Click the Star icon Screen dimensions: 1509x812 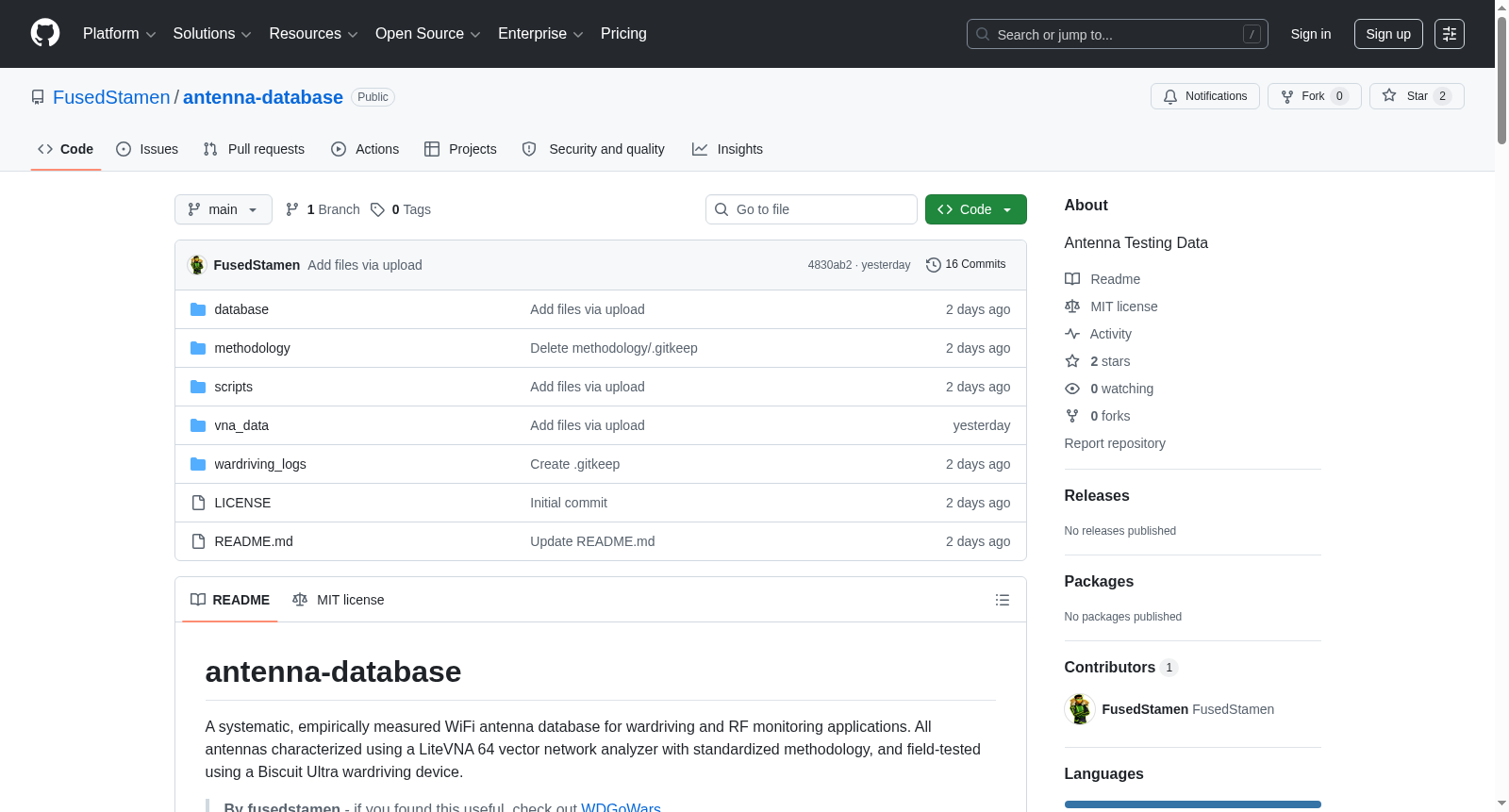pos(1389,95)
